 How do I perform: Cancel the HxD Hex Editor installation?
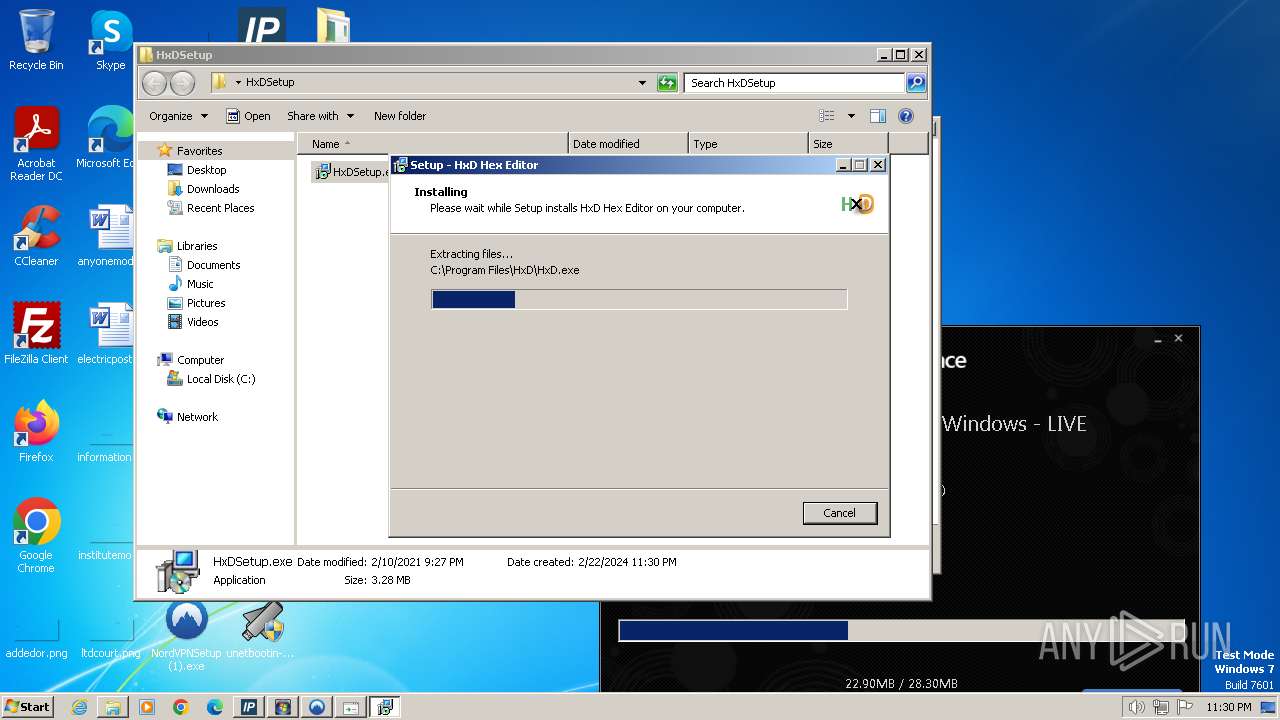point(839,513)
